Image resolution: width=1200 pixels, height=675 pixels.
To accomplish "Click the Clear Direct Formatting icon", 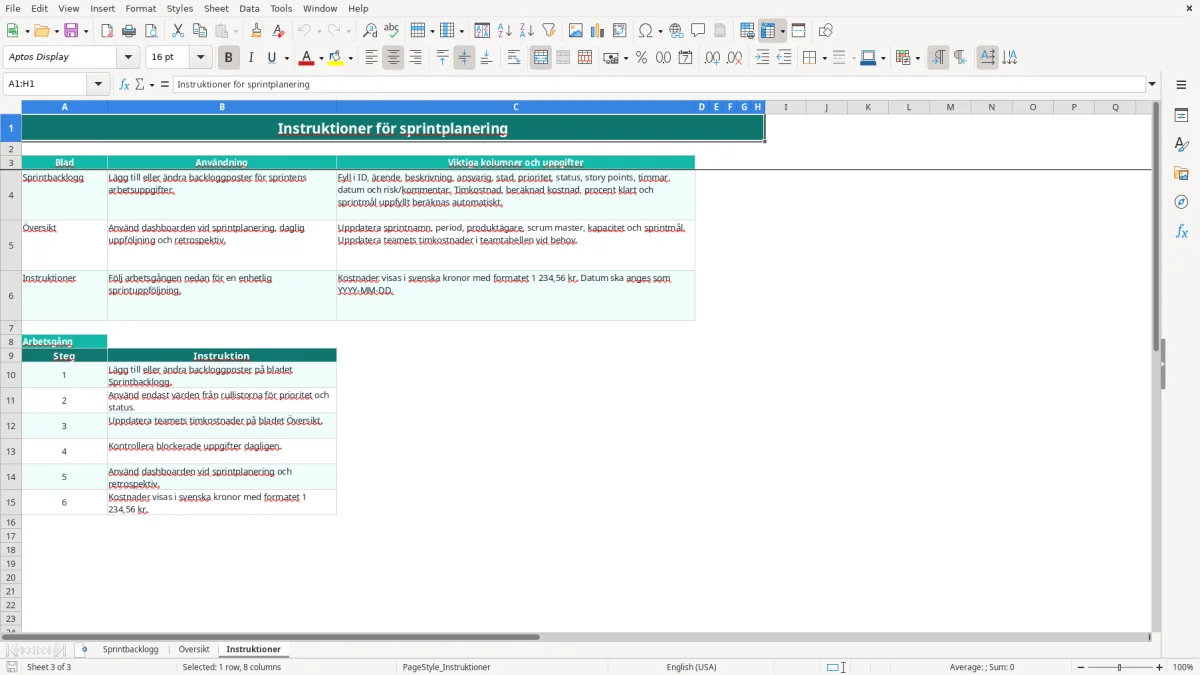I will point(279,31).
